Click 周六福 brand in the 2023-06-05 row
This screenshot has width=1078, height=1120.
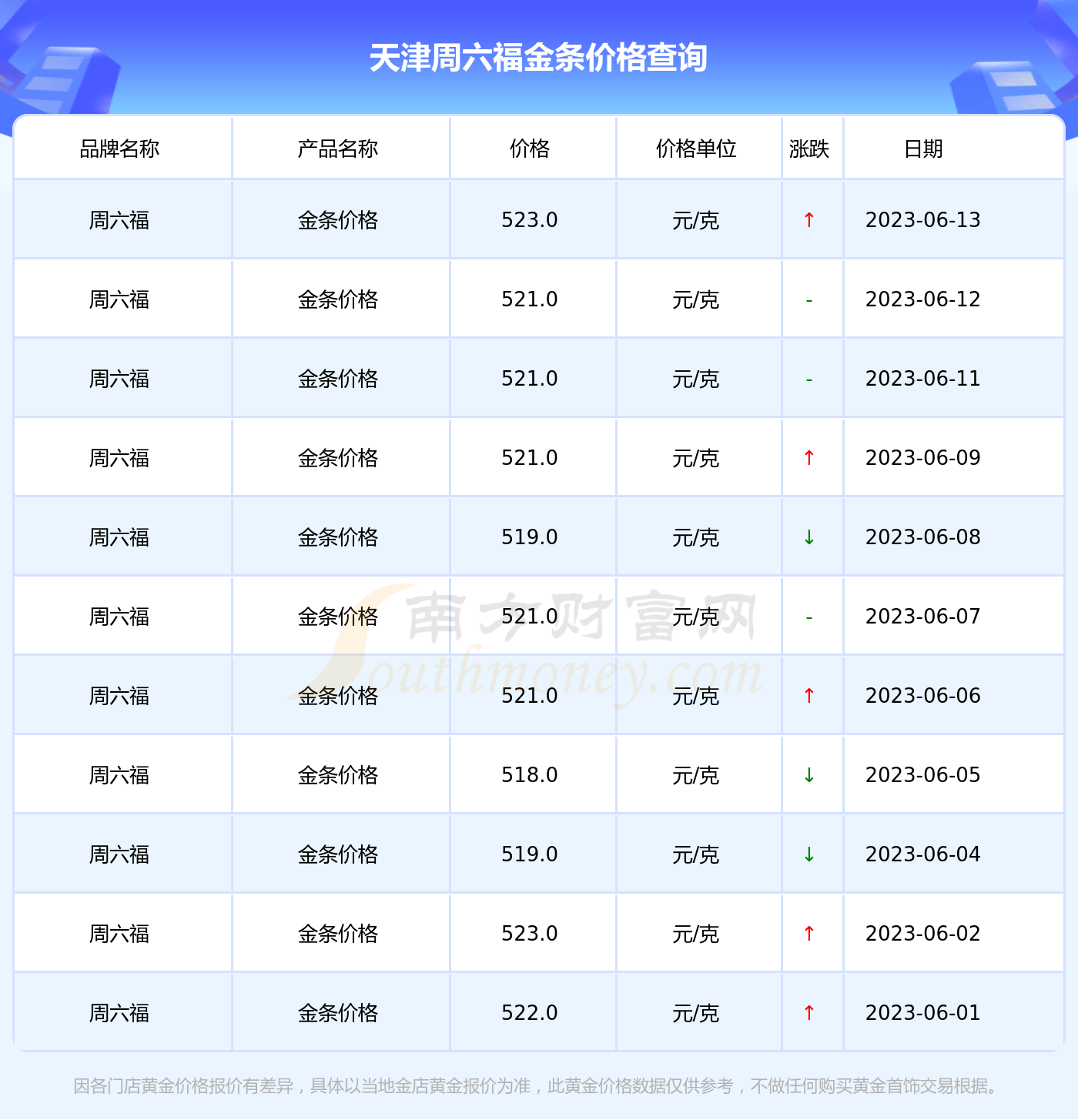coord(119,776)
